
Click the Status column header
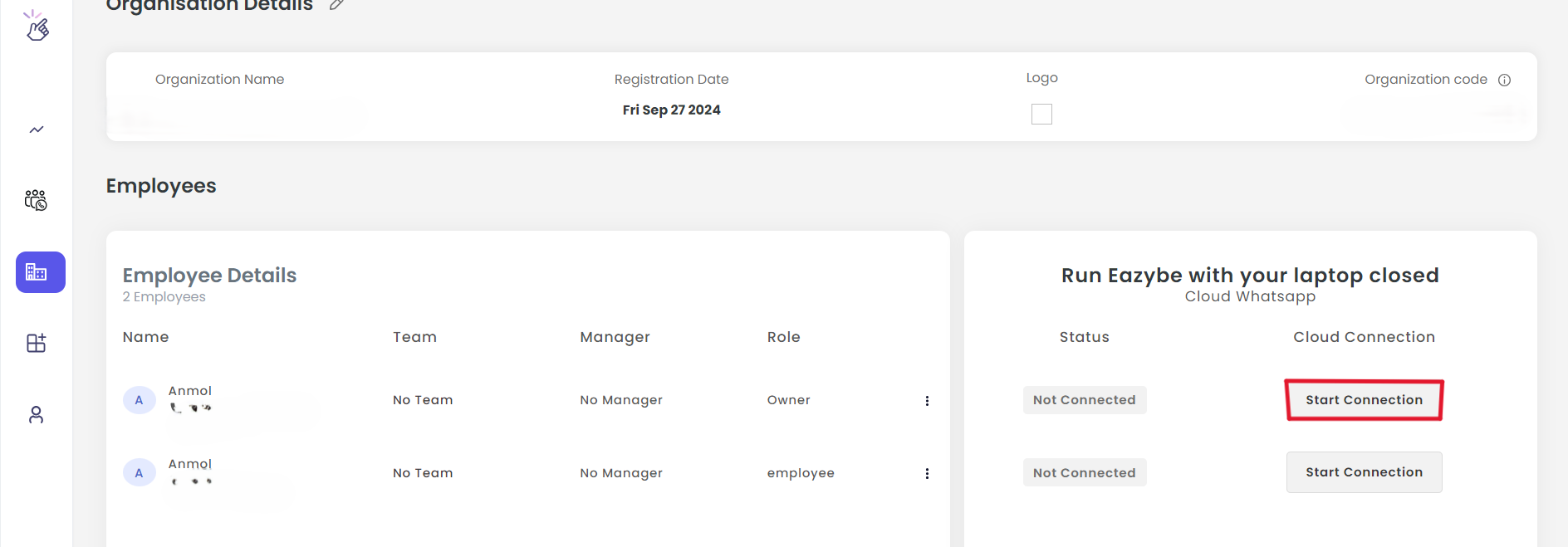(1085, 337)
